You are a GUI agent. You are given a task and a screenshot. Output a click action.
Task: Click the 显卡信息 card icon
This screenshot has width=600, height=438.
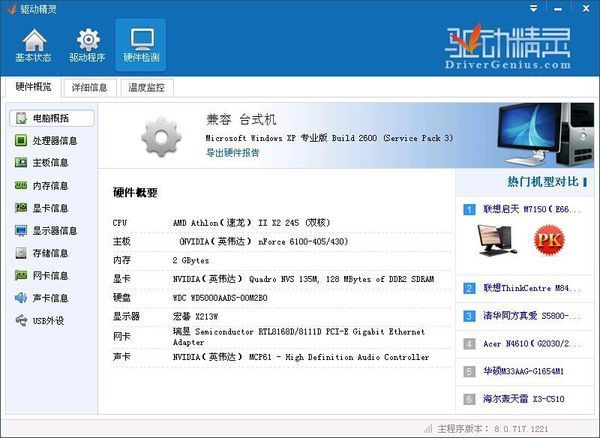pyautogui.click(x=21, y=208)
